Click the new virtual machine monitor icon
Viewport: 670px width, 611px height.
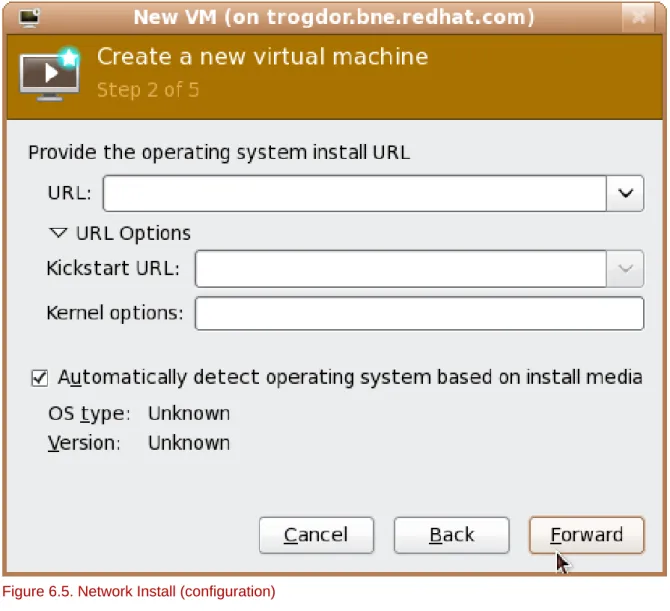(x=50, y=74)
